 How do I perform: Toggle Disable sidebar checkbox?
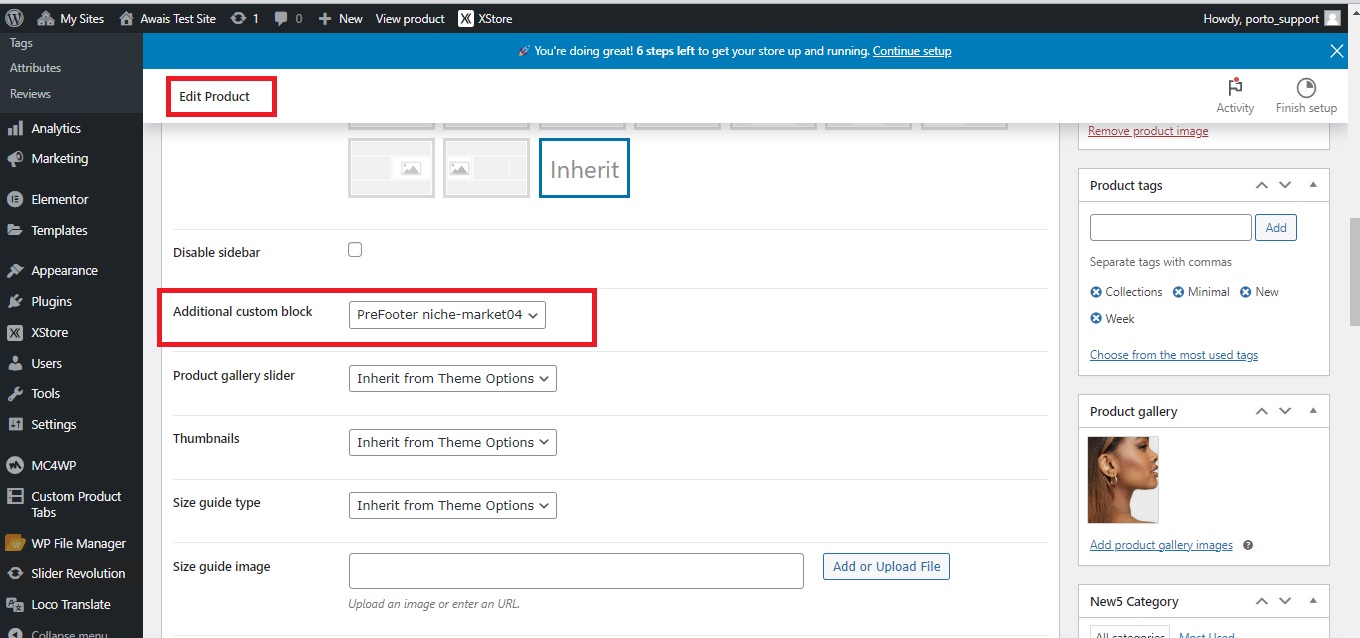[355, 250]
